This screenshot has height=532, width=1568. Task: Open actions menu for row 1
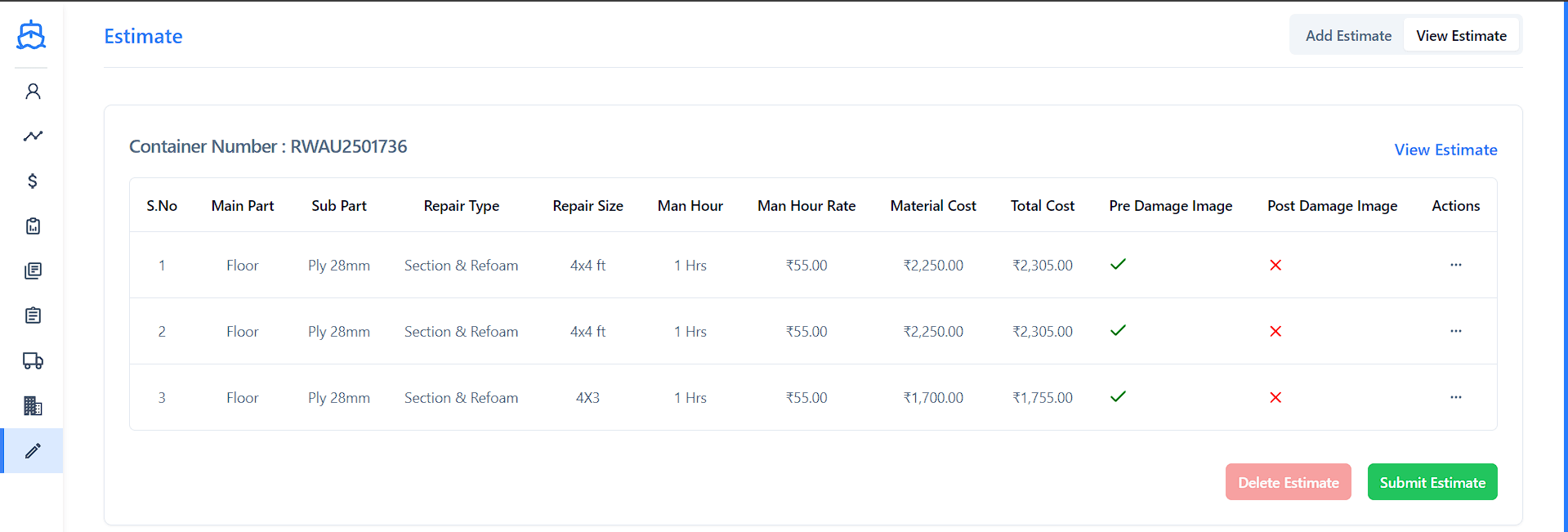click(1455, 265)
